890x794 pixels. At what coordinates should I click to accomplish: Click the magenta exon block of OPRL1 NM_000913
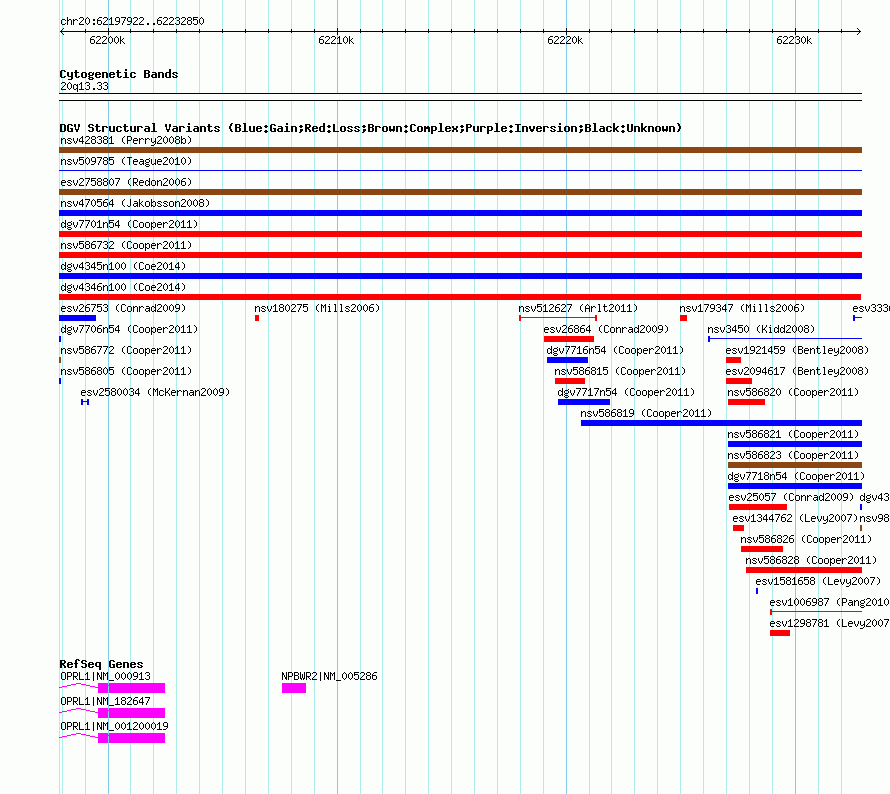click(x=132, y=688)
